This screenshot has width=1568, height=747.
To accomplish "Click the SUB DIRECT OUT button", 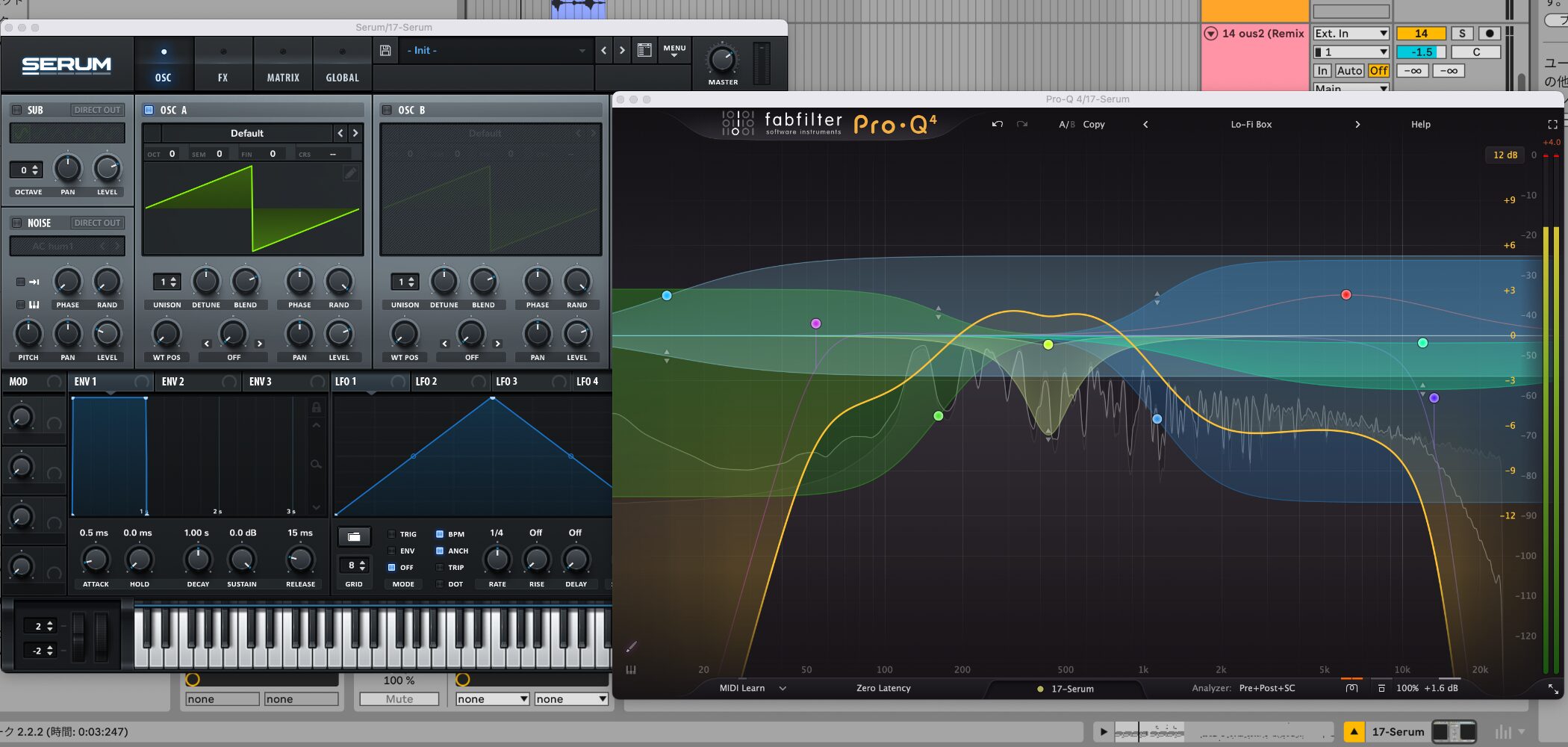I will point(97,110).
